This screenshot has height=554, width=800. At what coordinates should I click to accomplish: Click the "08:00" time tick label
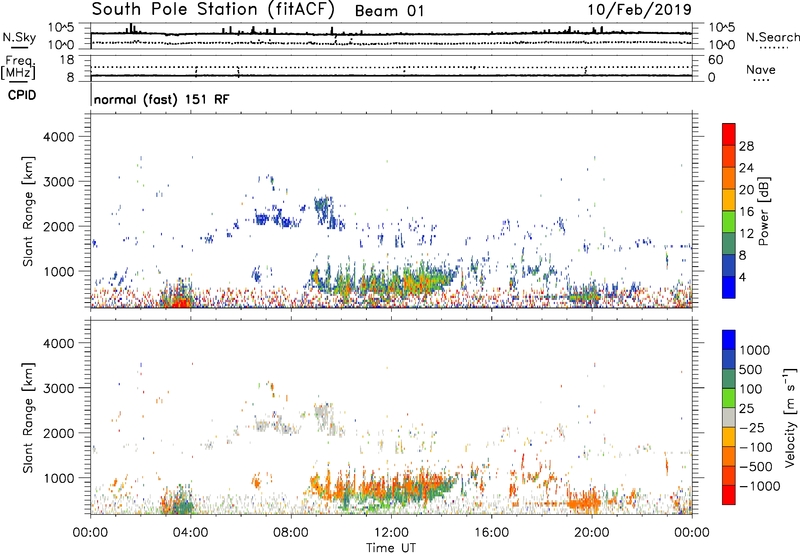tap(291, 533)
